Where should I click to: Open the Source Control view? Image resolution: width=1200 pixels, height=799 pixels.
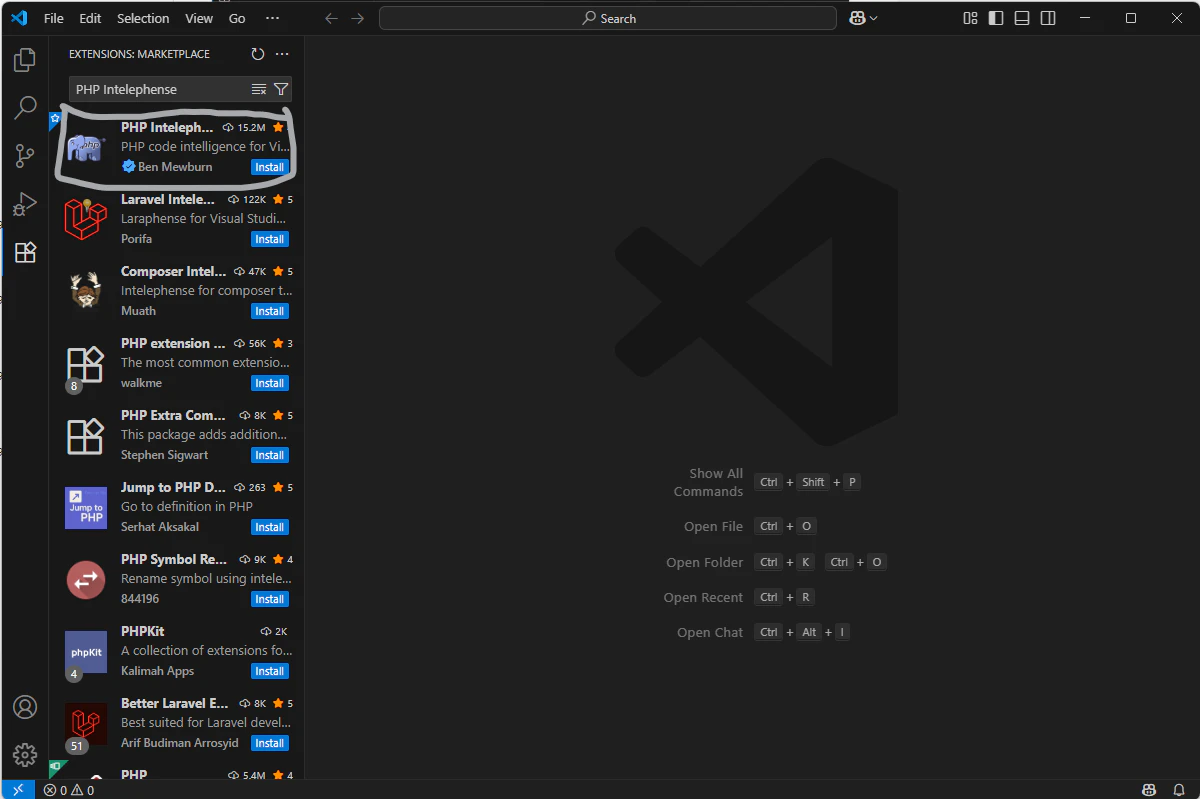coord(24,156)
